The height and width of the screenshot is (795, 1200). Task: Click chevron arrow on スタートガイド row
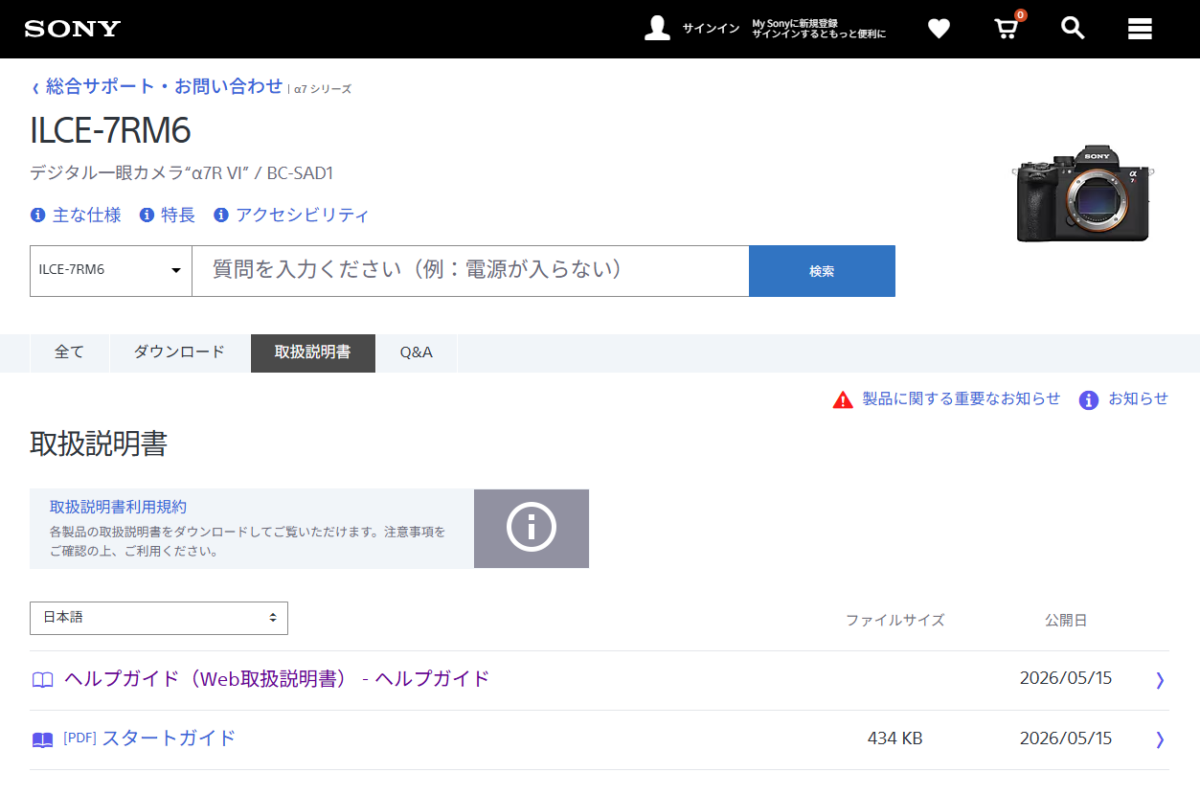(1160, 740)
